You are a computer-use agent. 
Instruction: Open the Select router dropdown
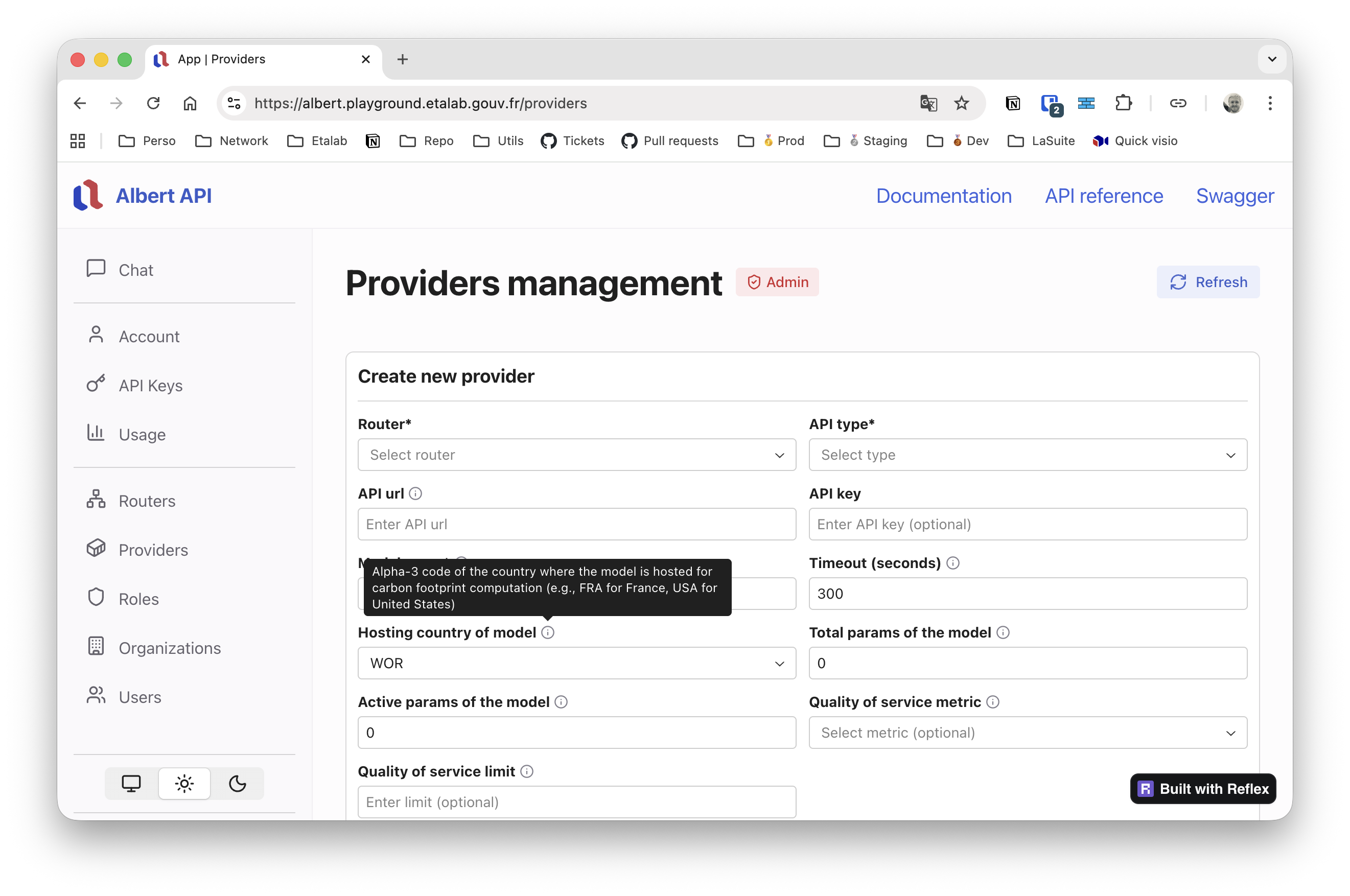pos(576,455)
